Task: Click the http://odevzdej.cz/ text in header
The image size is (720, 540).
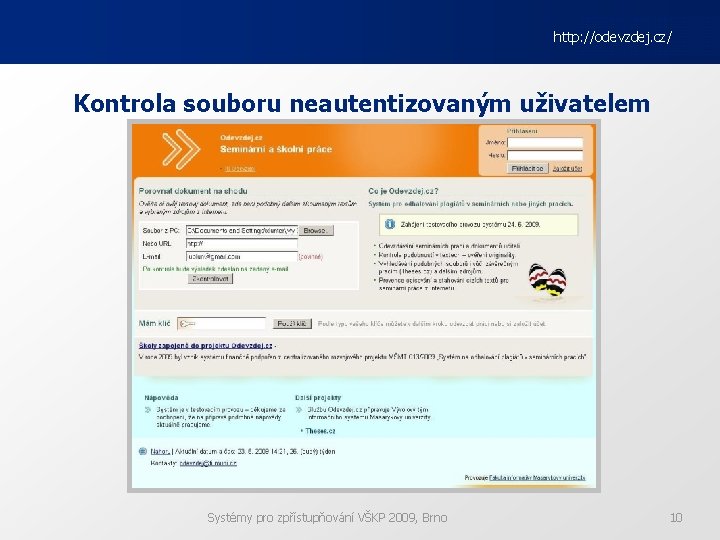Action: click(x=612, y=37)
